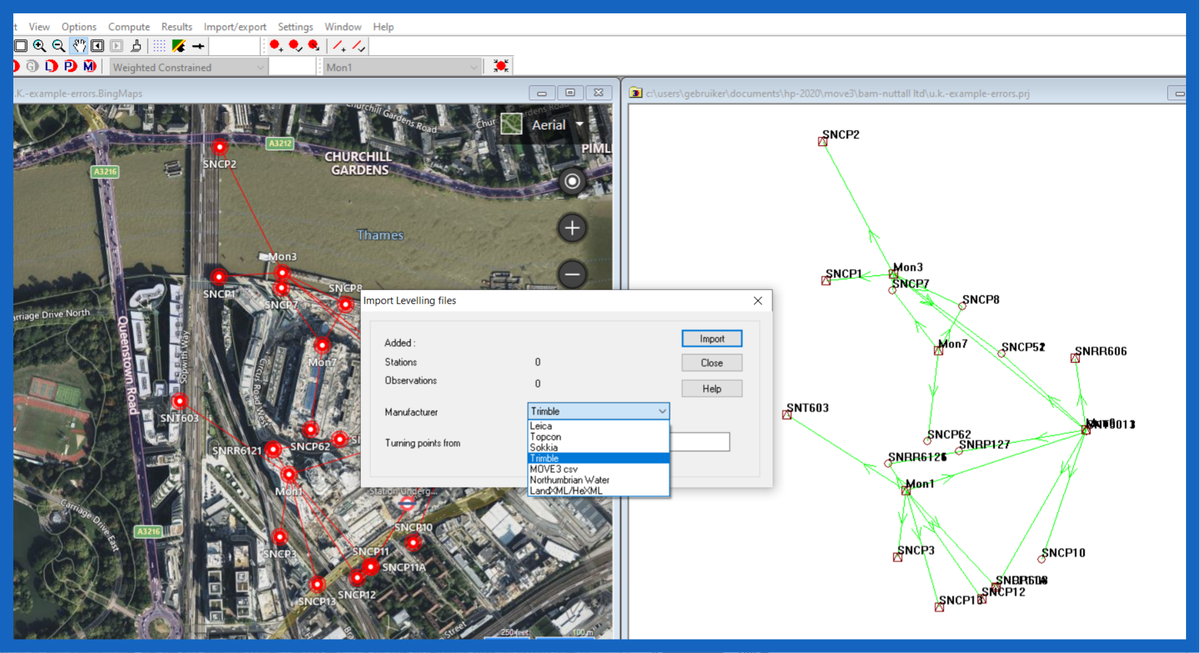Click the Help button in the import dialog
The image size is (1200, 653).
711,388
